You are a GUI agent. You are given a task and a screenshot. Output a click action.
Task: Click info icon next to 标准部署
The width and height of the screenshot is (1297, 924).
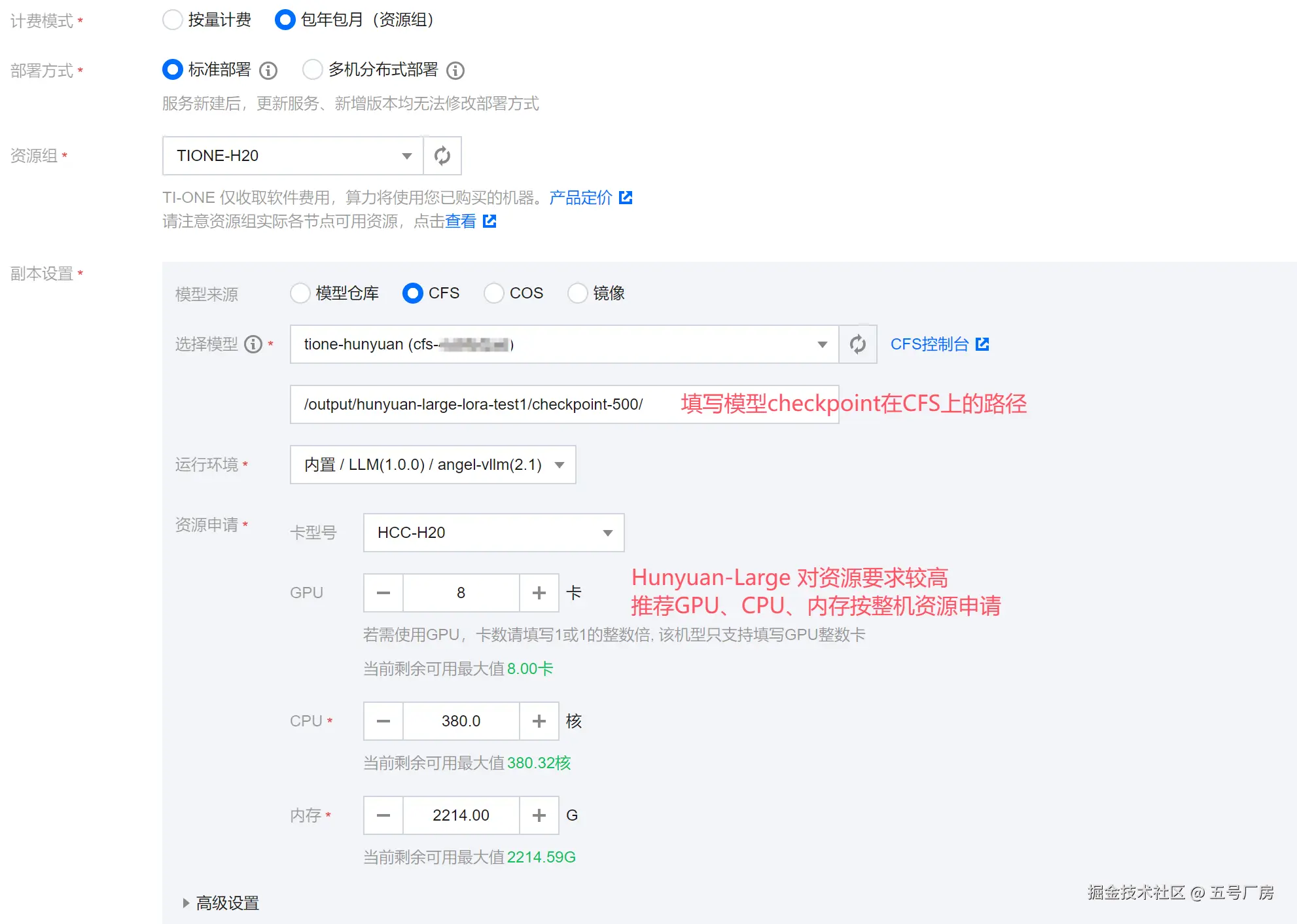tap(268, 71)
